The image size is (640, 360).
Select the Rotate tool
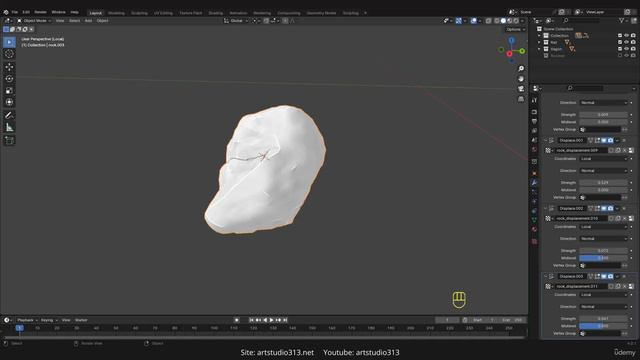pos(9,78)
